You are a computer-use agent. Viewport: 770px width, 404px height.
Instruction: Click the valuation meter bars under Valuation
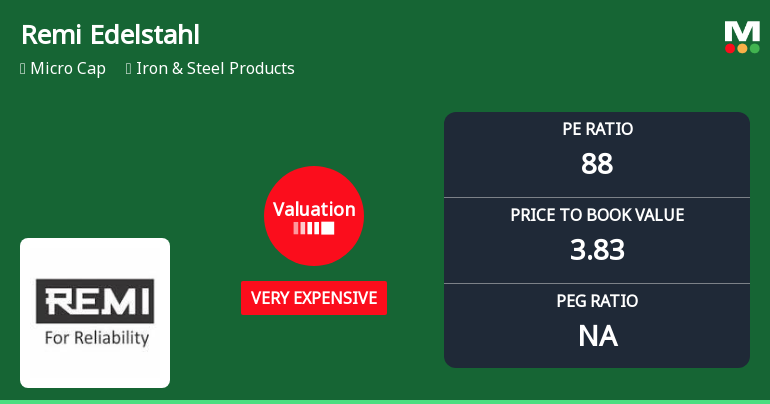[x=314, y=228]
